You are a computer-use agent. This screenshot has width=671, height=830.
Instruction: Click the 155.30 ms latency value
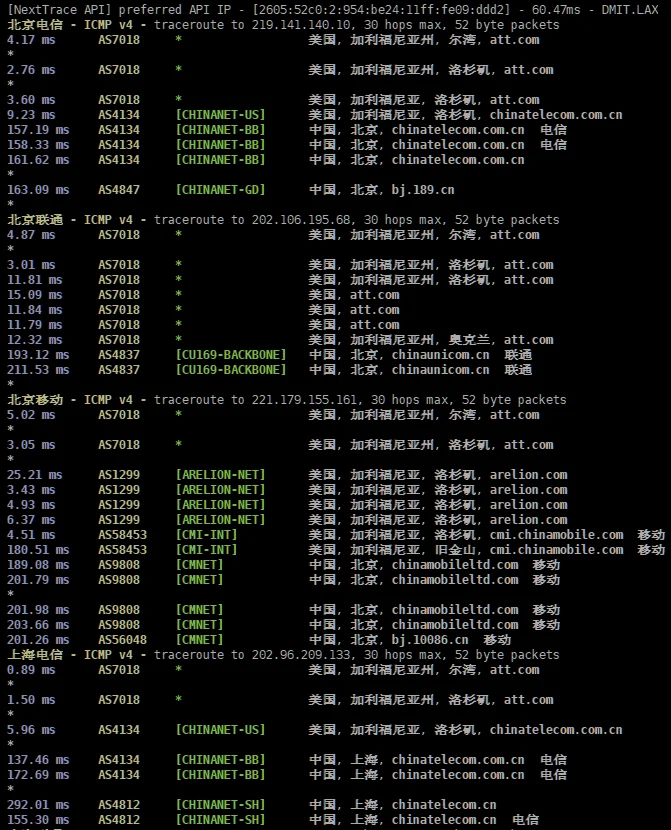(x=38, y=819)
